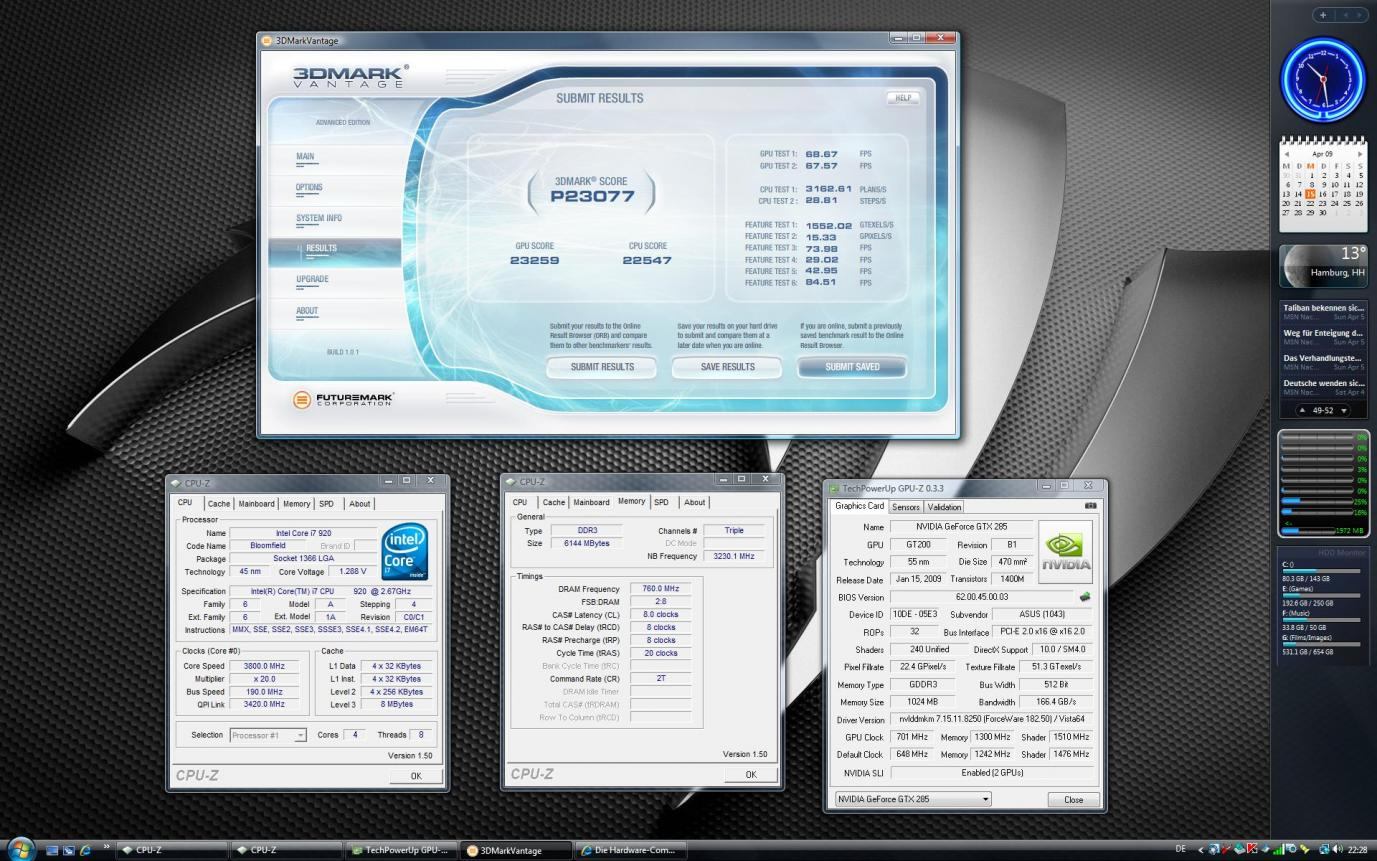The height and width of the screenshot is (861, 1377).
Task: Switch to Cache tab in left CPU-Z
Action: pos(219,504)
